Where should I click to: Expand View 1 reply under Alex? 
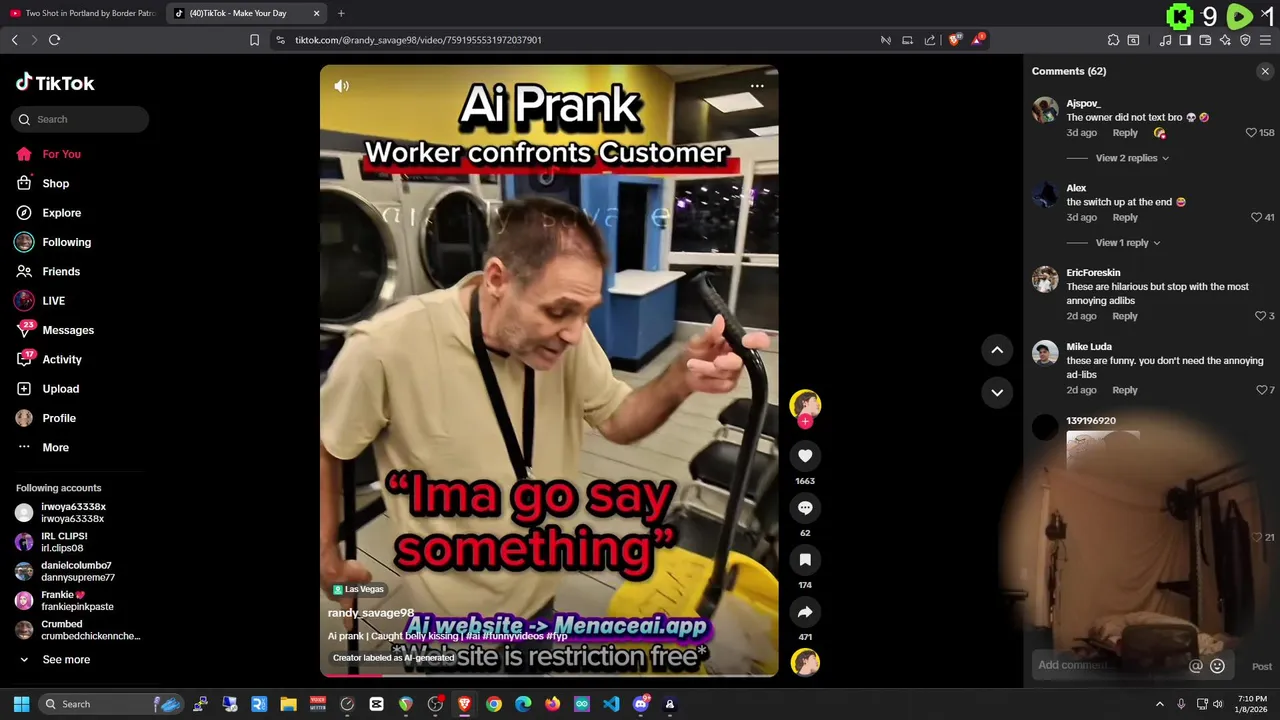(1128, 243)
